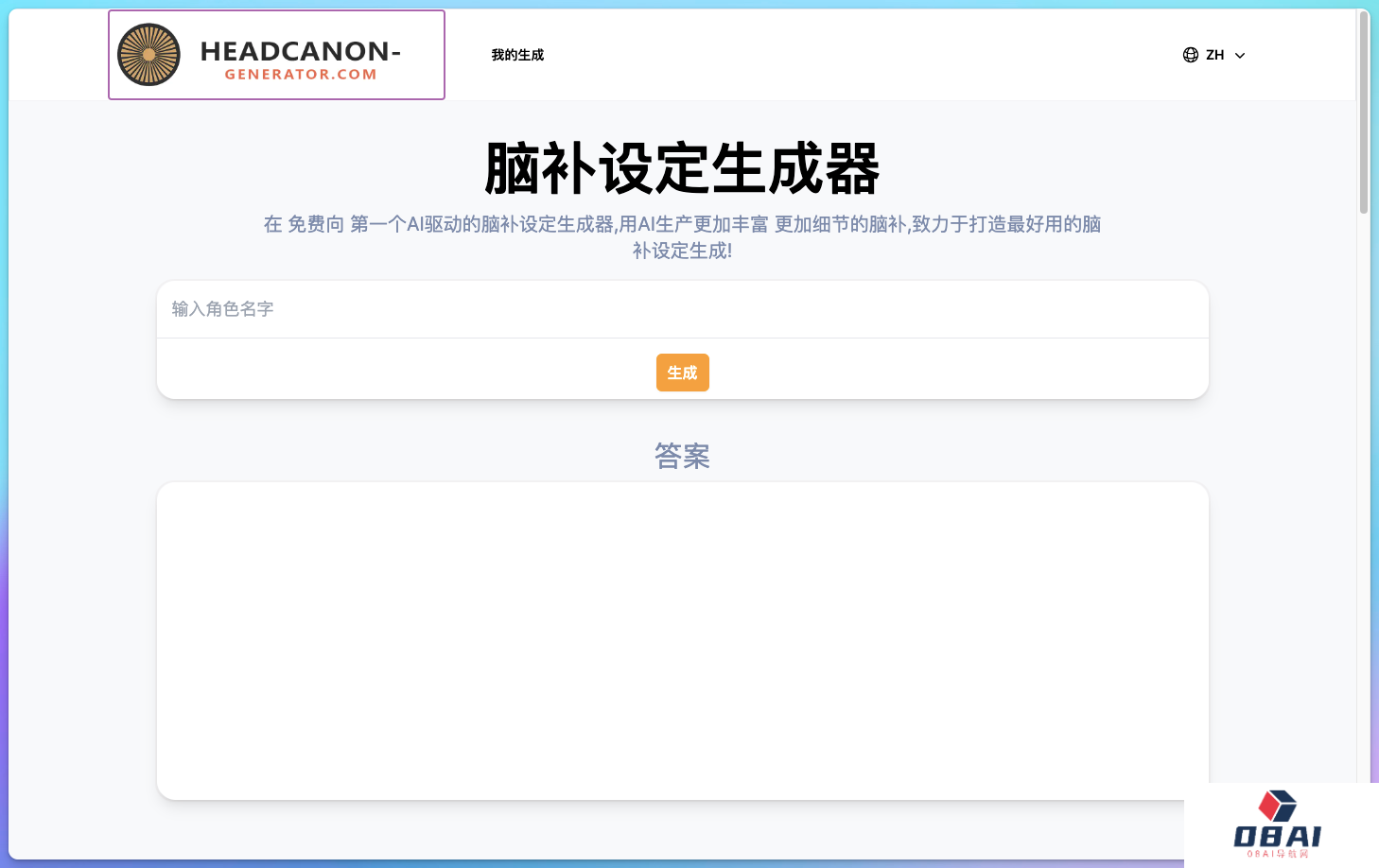1379x868 pixels.
Task: Open the ZH language selector
Action: coord(1215,55)
